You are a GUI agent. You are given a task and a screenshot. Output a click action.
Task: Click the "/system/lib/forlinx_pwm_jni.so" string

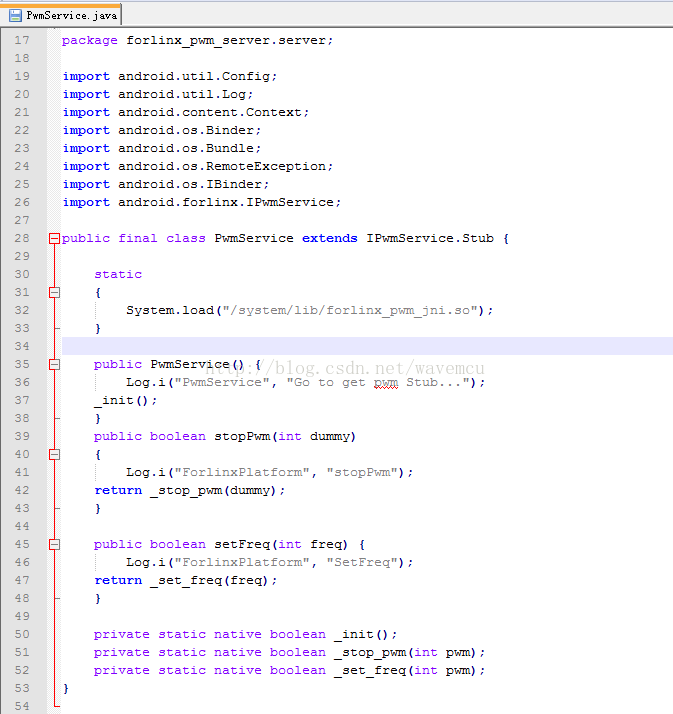350,311
